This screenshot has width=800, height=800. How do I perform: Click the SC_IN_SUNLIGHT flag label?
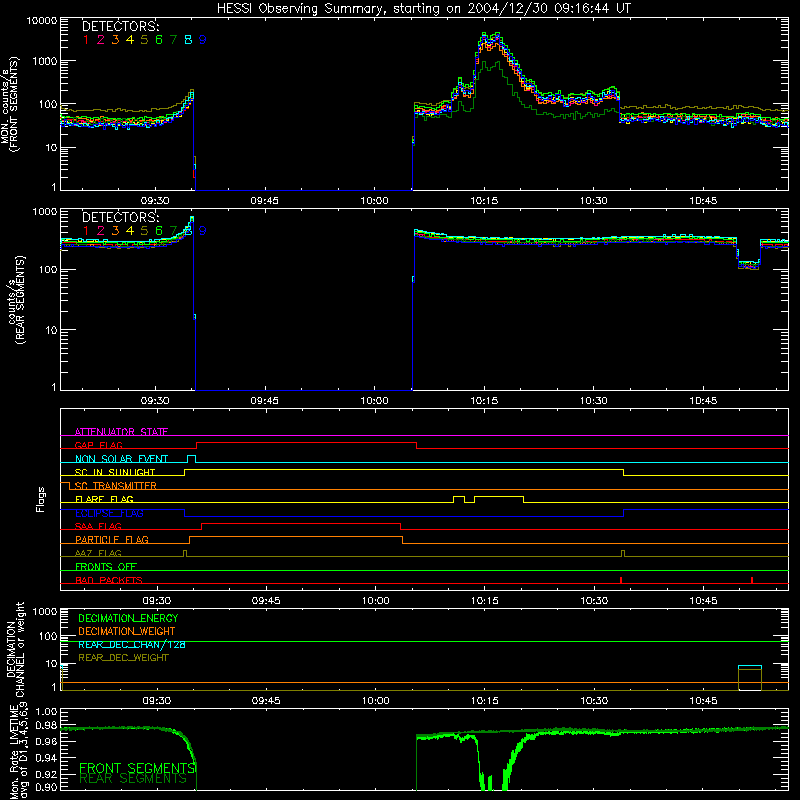coord(115,472)
